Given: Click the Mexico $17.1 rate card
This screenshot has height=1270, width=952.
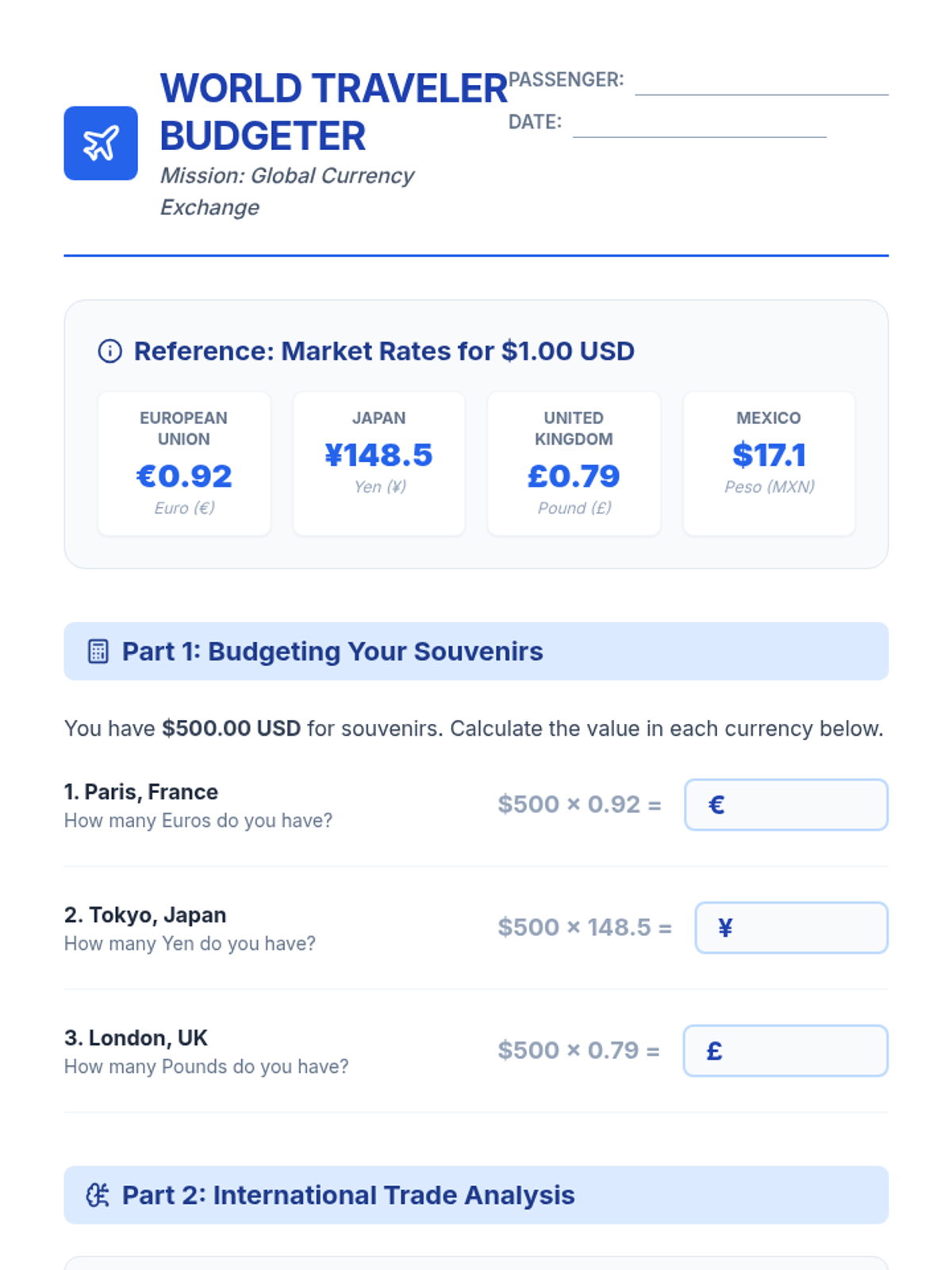Looking at the screenshot, I should (769, 464).
